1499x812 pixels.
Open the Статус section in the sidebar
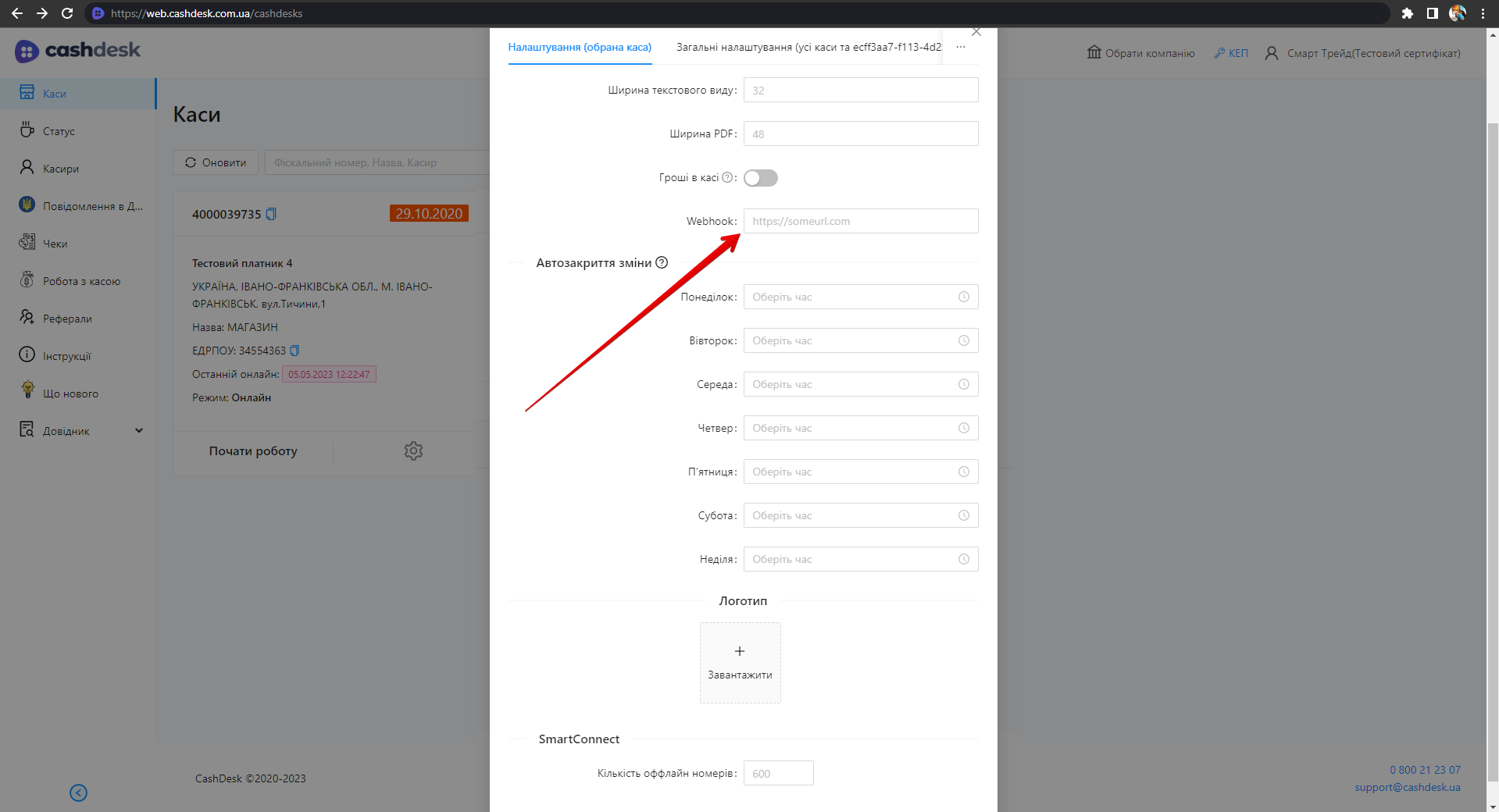pos(59,130)
